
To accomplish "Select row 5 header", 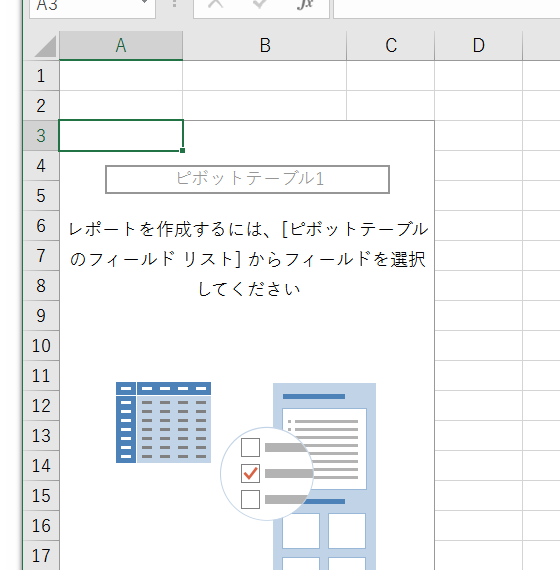I will (41, 196).
